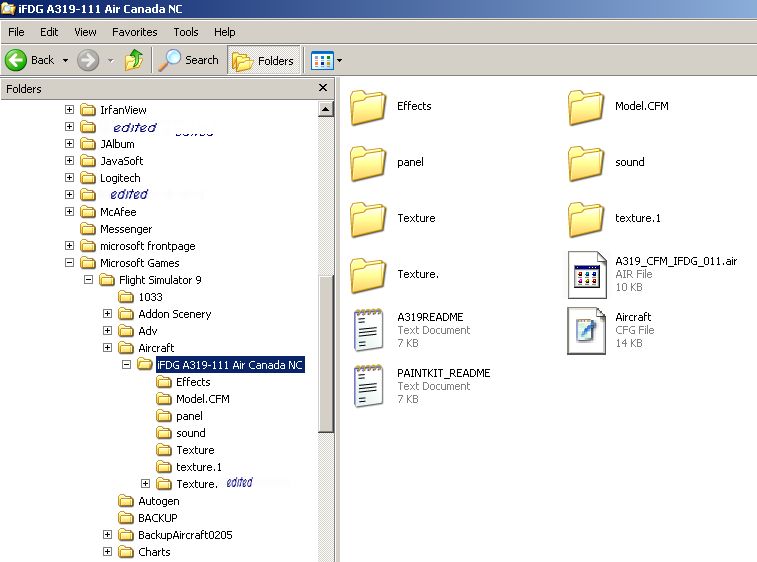Open the PAINTKIT_README text document icon
The image size is (757, 562).
tap(368, 386)
